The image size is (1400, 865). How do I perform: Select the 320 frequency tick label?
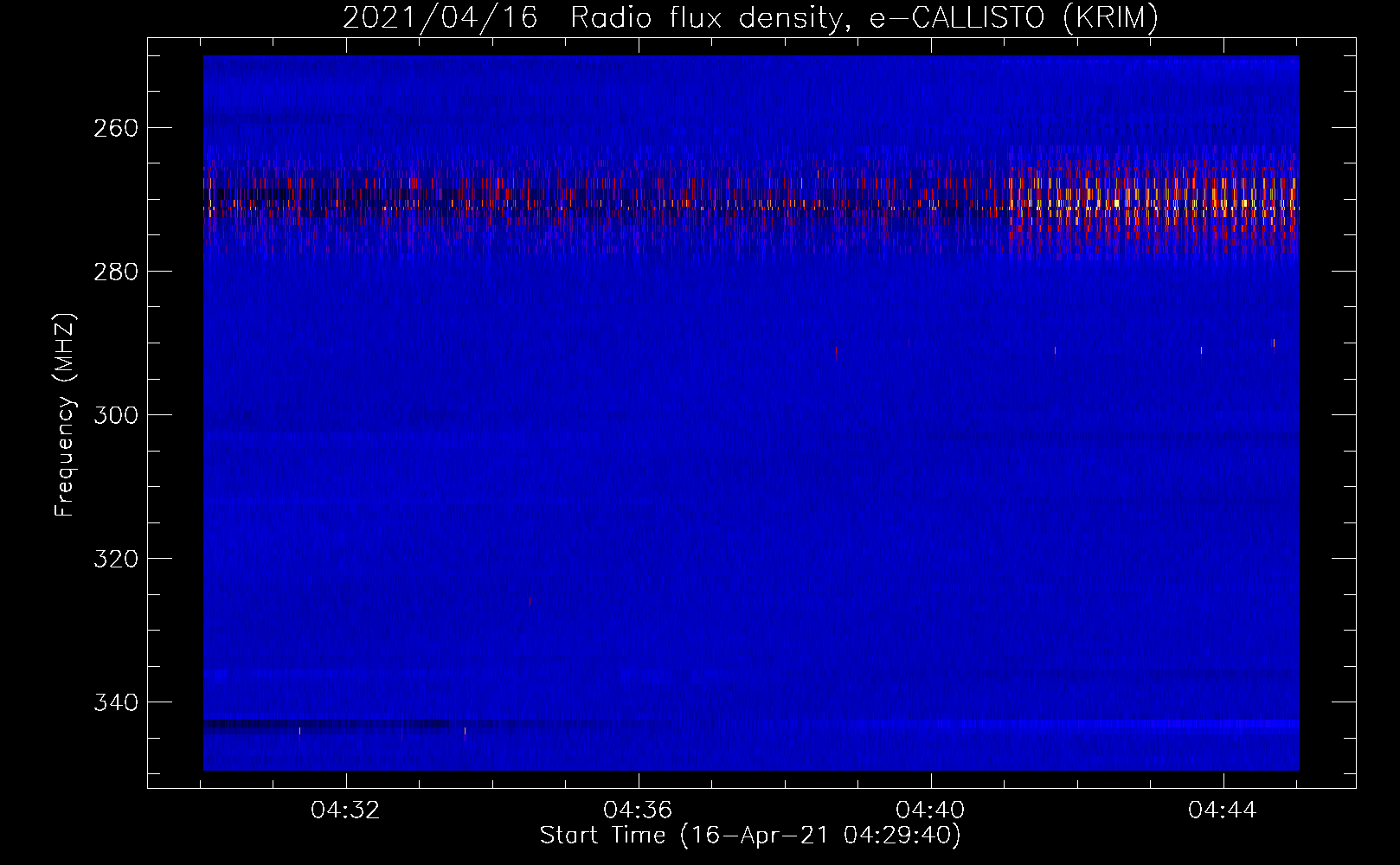pos(115,559)
